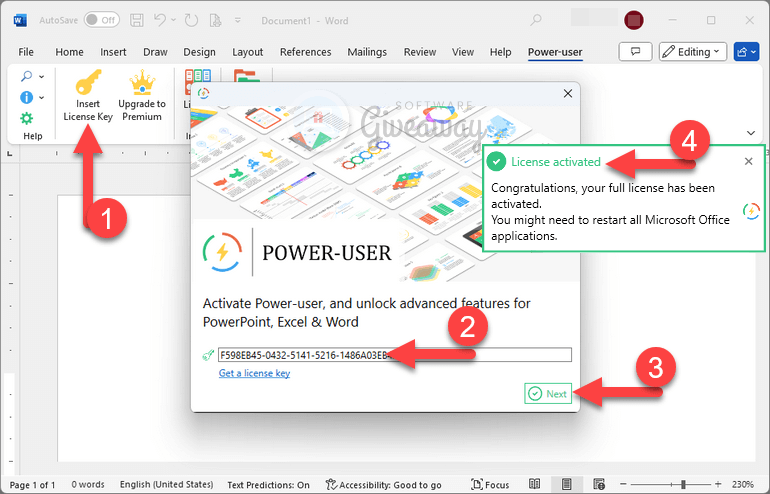This screenshot has height=494, width=770.
Task: Click Text Predictions: On status
Action: point(268,485)
